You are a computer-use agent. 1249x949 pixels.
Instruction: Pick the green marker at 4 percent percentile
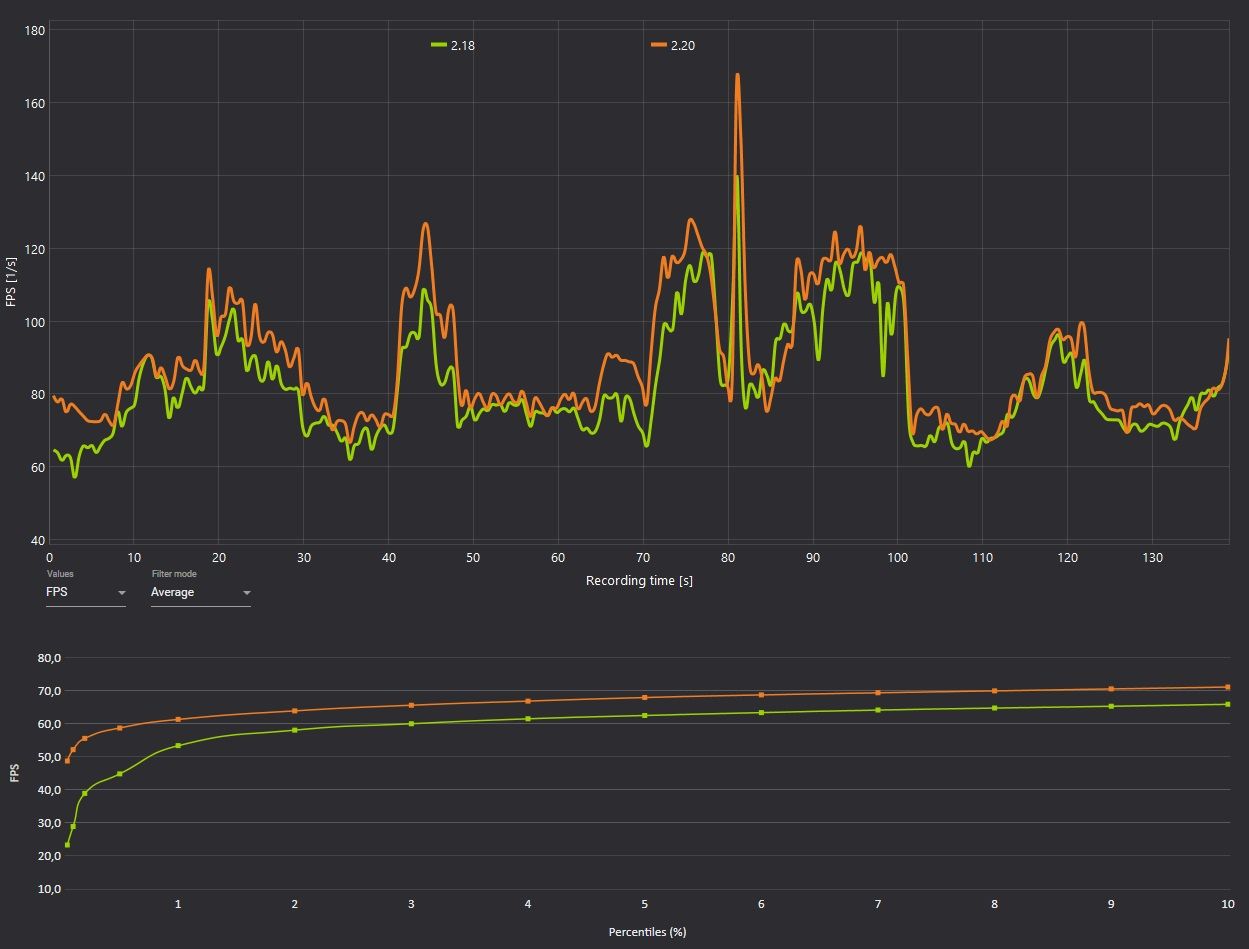(x=528, y=719)
